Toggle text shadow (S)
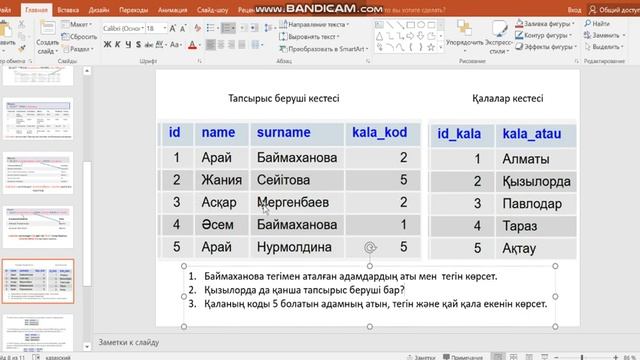This screenshot has height=360, width=640. point(138,44)
